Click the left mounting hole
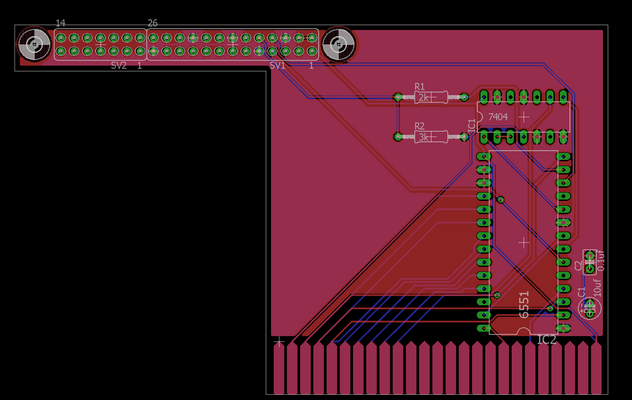The image size is (632, 400). coord(34,45)
